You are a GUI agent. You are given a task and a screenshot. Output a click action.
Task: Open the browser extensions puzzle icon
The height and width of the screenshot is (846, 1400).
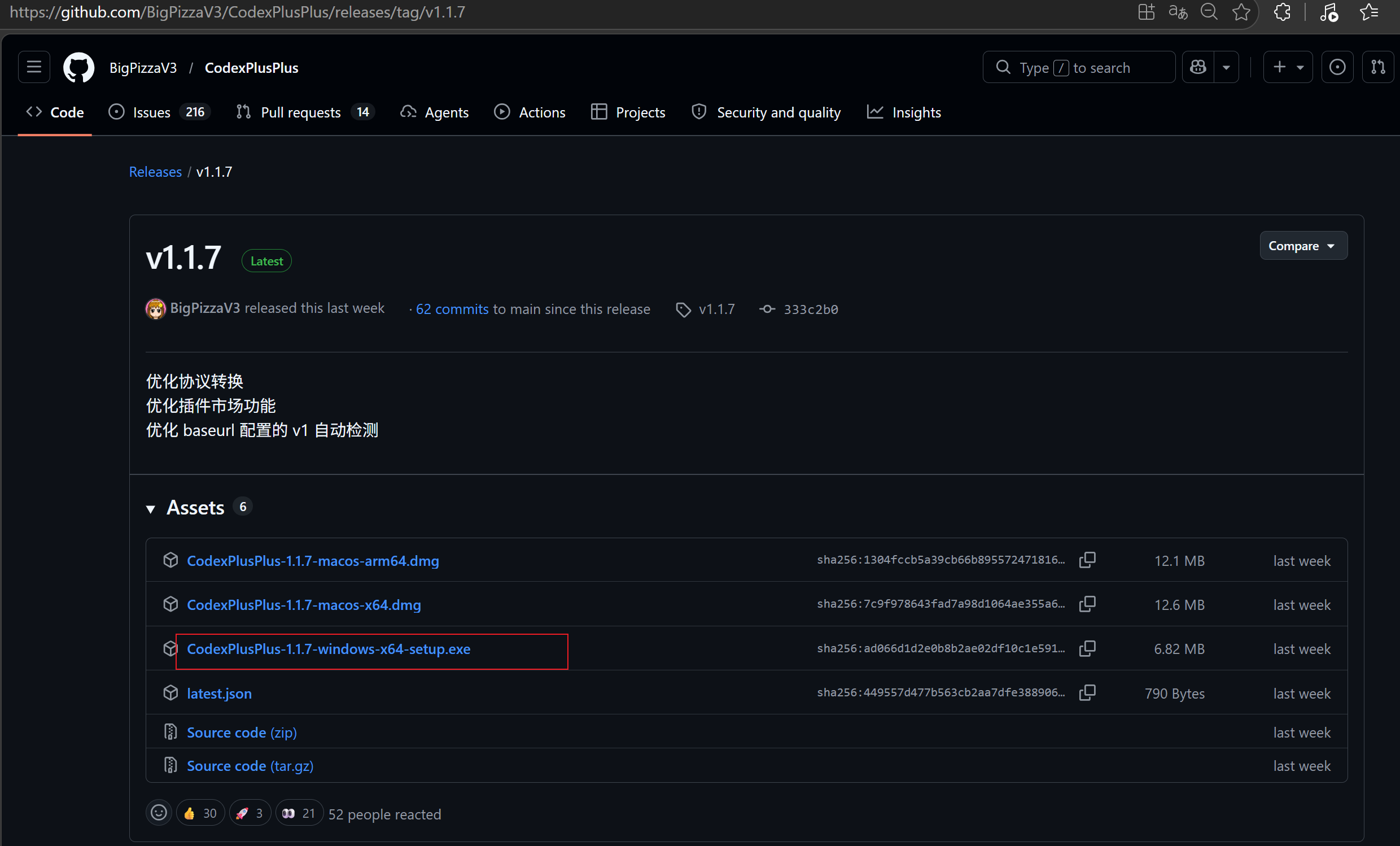[x=1283, y=12]
